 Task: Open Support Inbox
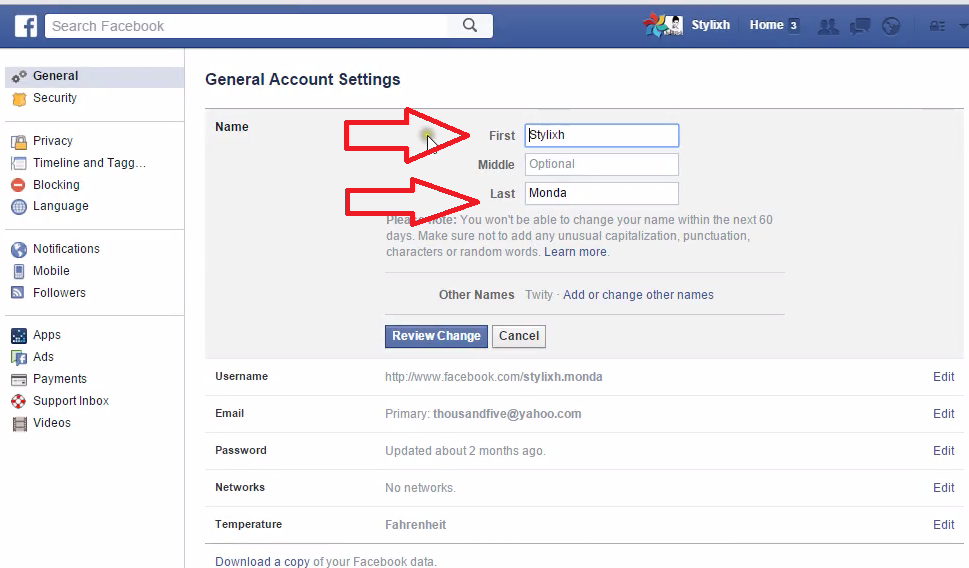[71, 401]
